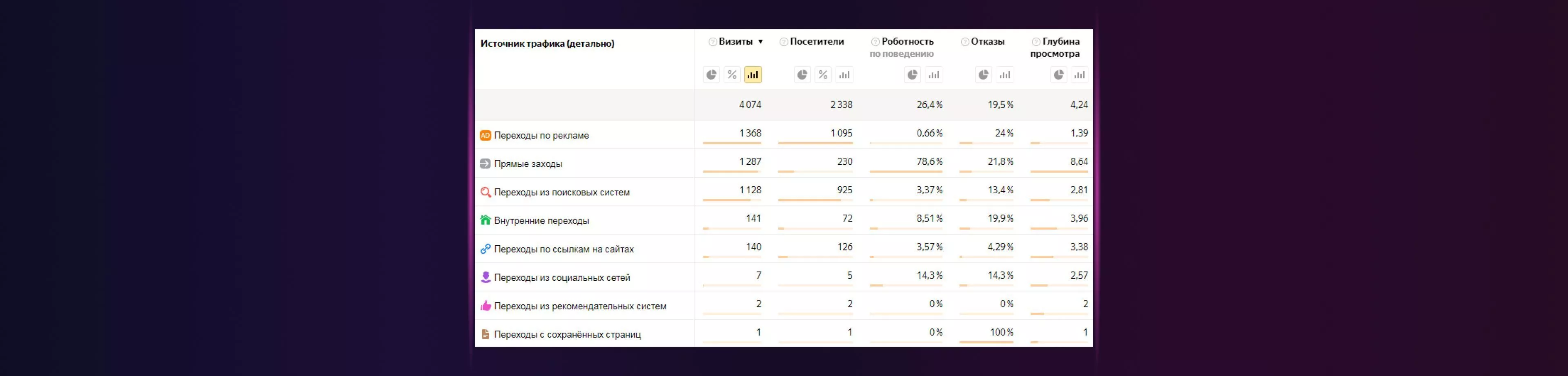Click total bounce rate value 19,5 %

point(1001,105)
